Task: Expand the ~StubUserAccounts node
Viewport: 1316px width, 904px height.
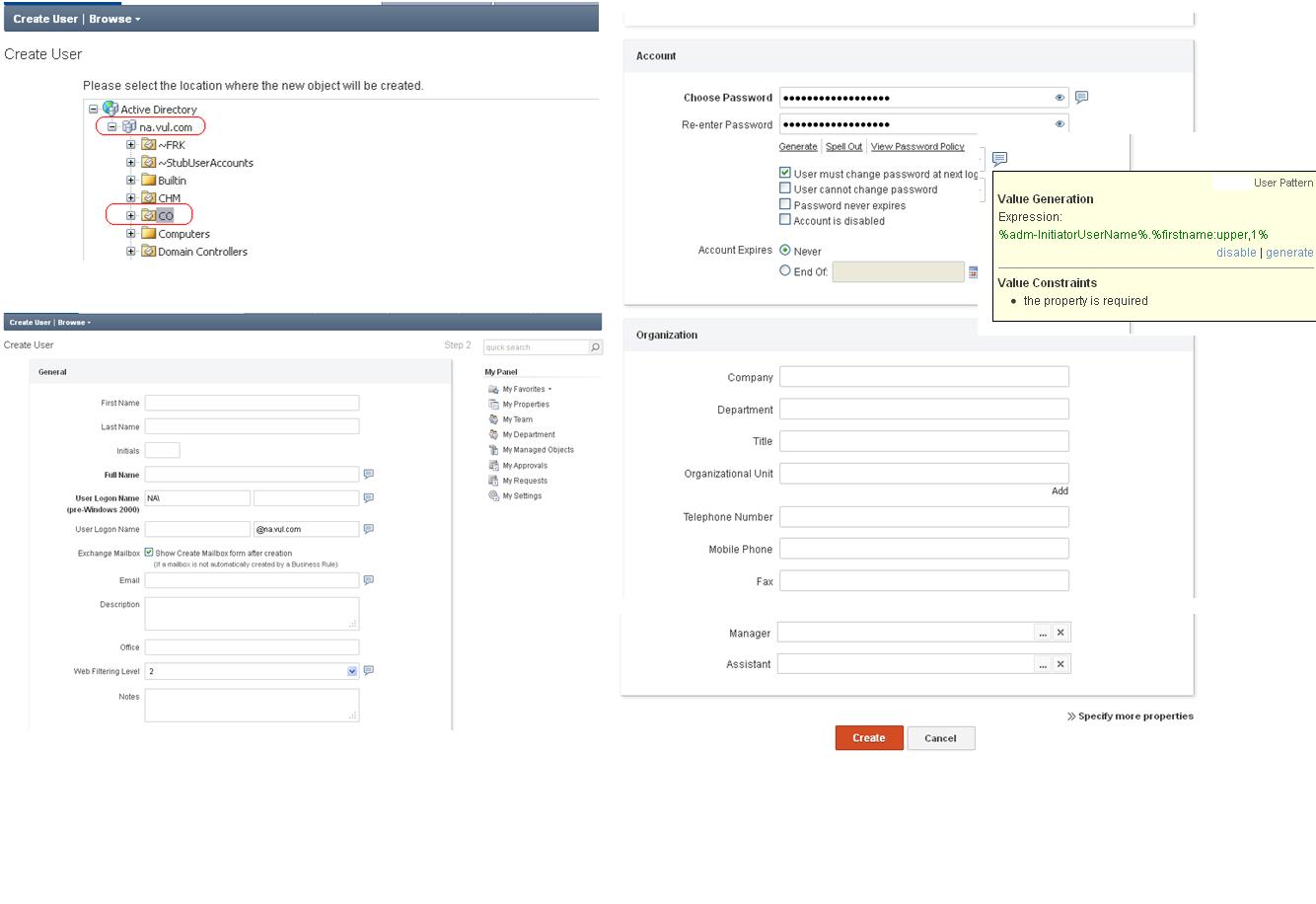Action: [x=131, y=163]
